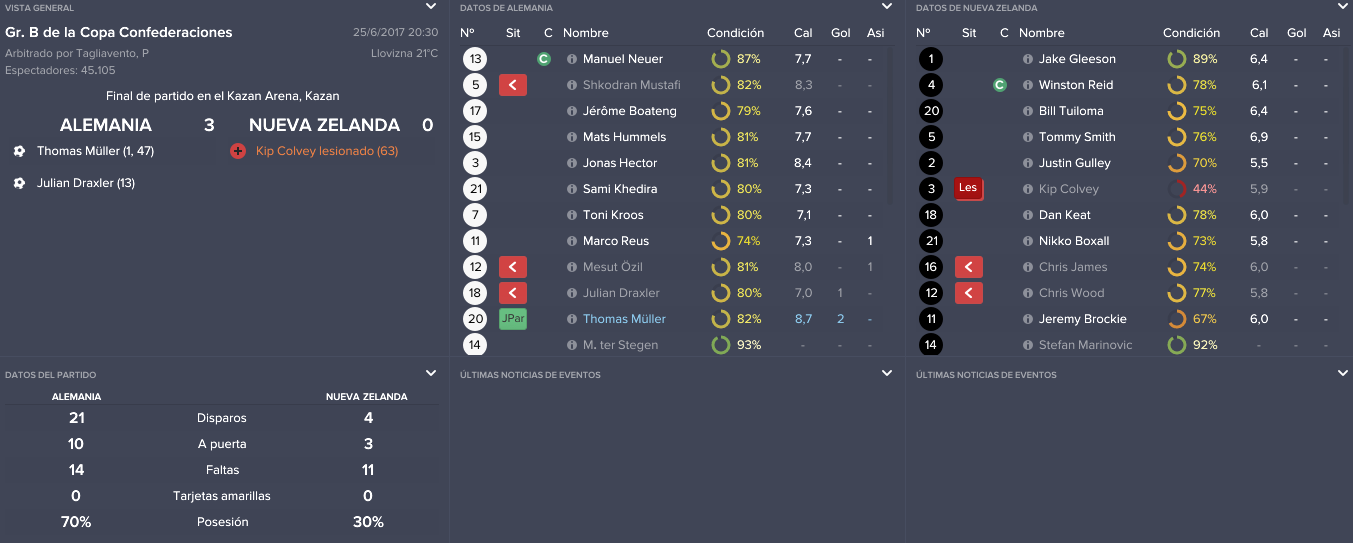Click red injury cross icon near Kip Colvey lesionado
This screenshot has width=1353, height=543.
coord(238,151)
